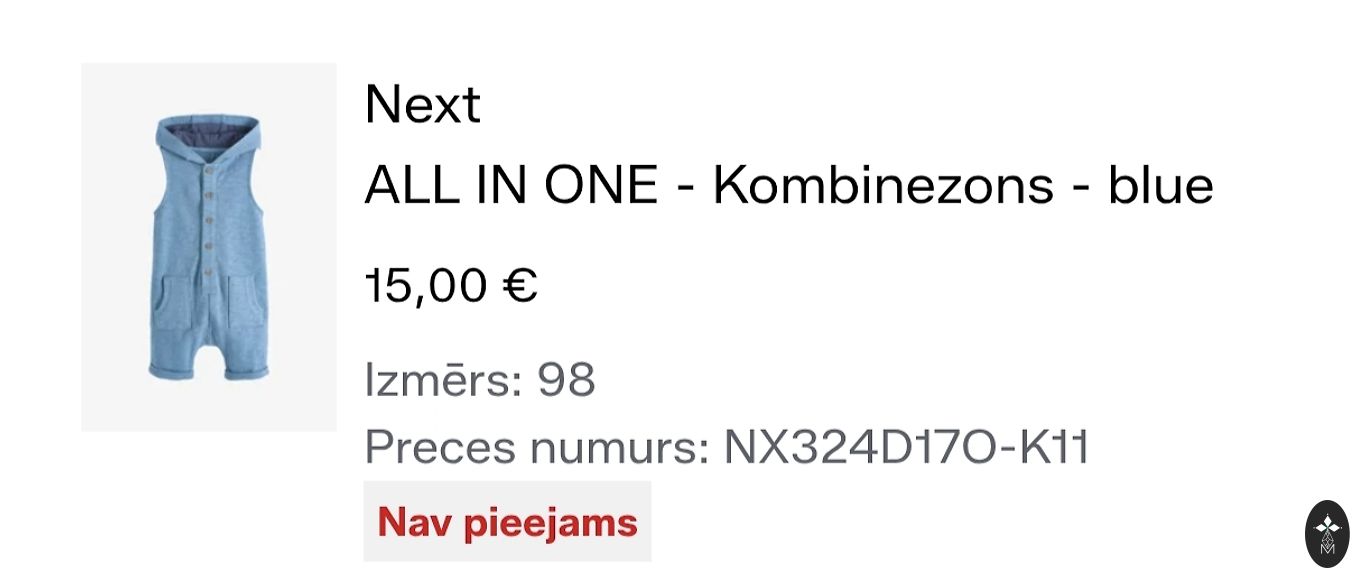This screenshot has width=1366, height=584.
Task: Click the dark oval logo badge icon
Action: point(1327,534)
